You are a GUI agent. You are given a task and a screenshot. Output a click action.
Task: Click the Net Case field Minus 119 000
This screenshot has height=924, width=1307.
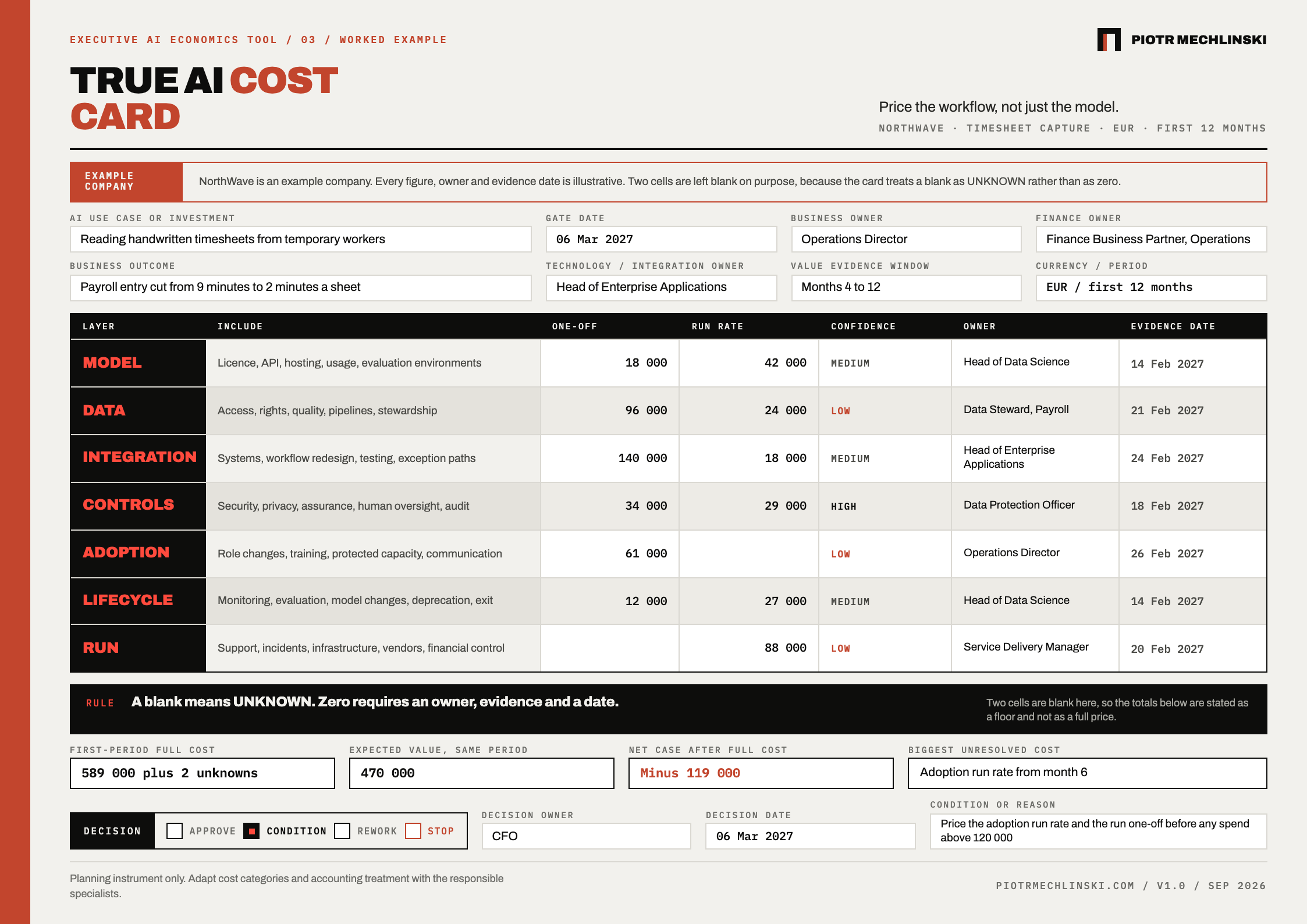click(761, 773)
